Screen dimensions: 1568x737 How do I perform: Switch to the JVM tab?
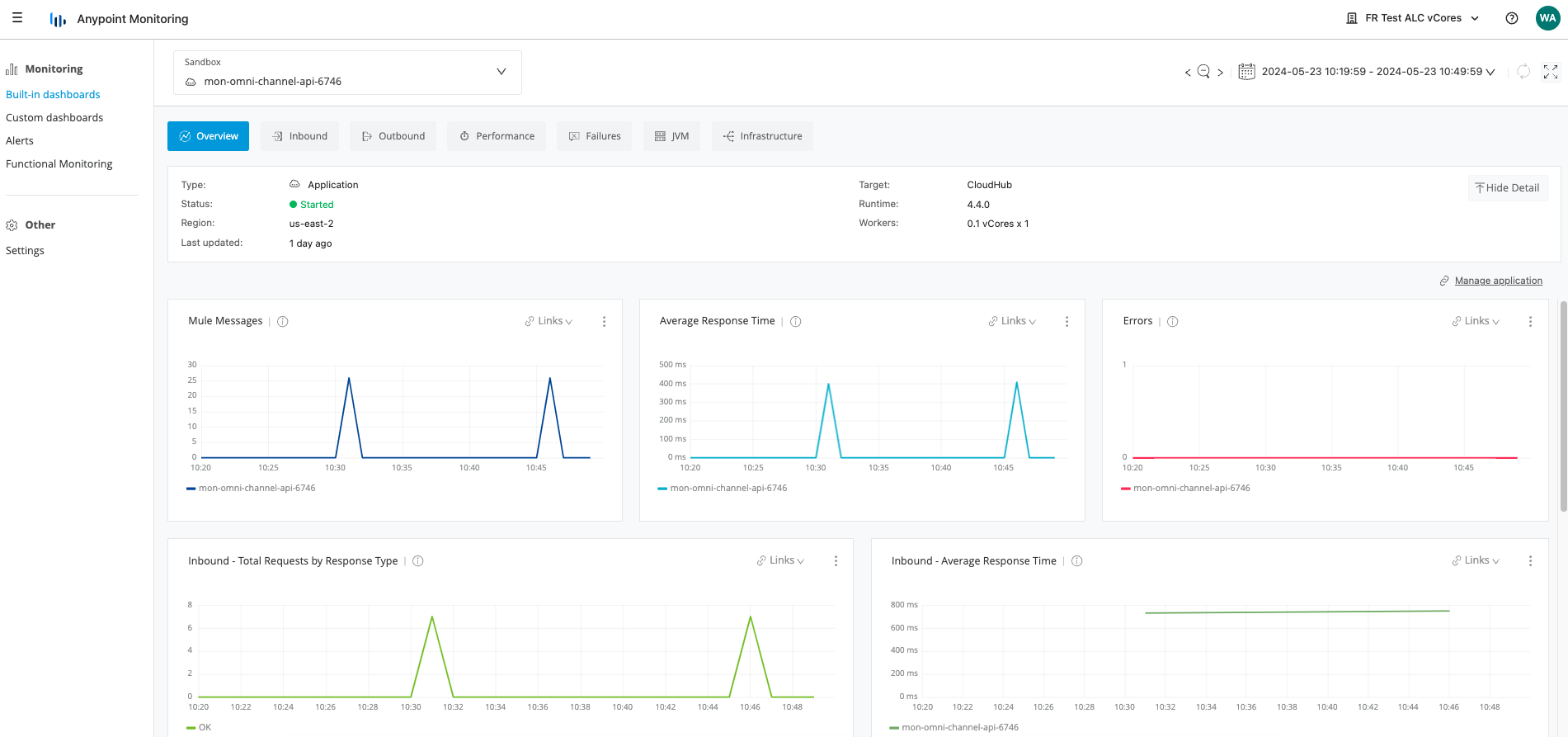click(x=671, y=136)
